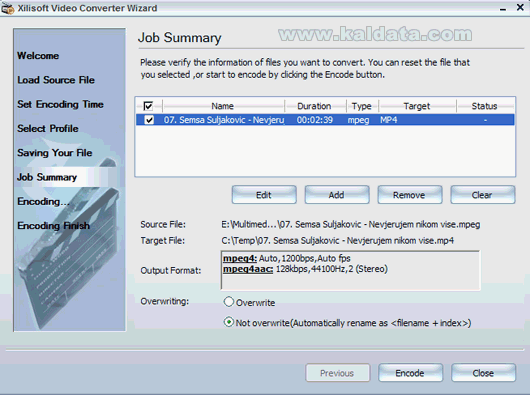Open the Load Source File step

click(56, 80)
